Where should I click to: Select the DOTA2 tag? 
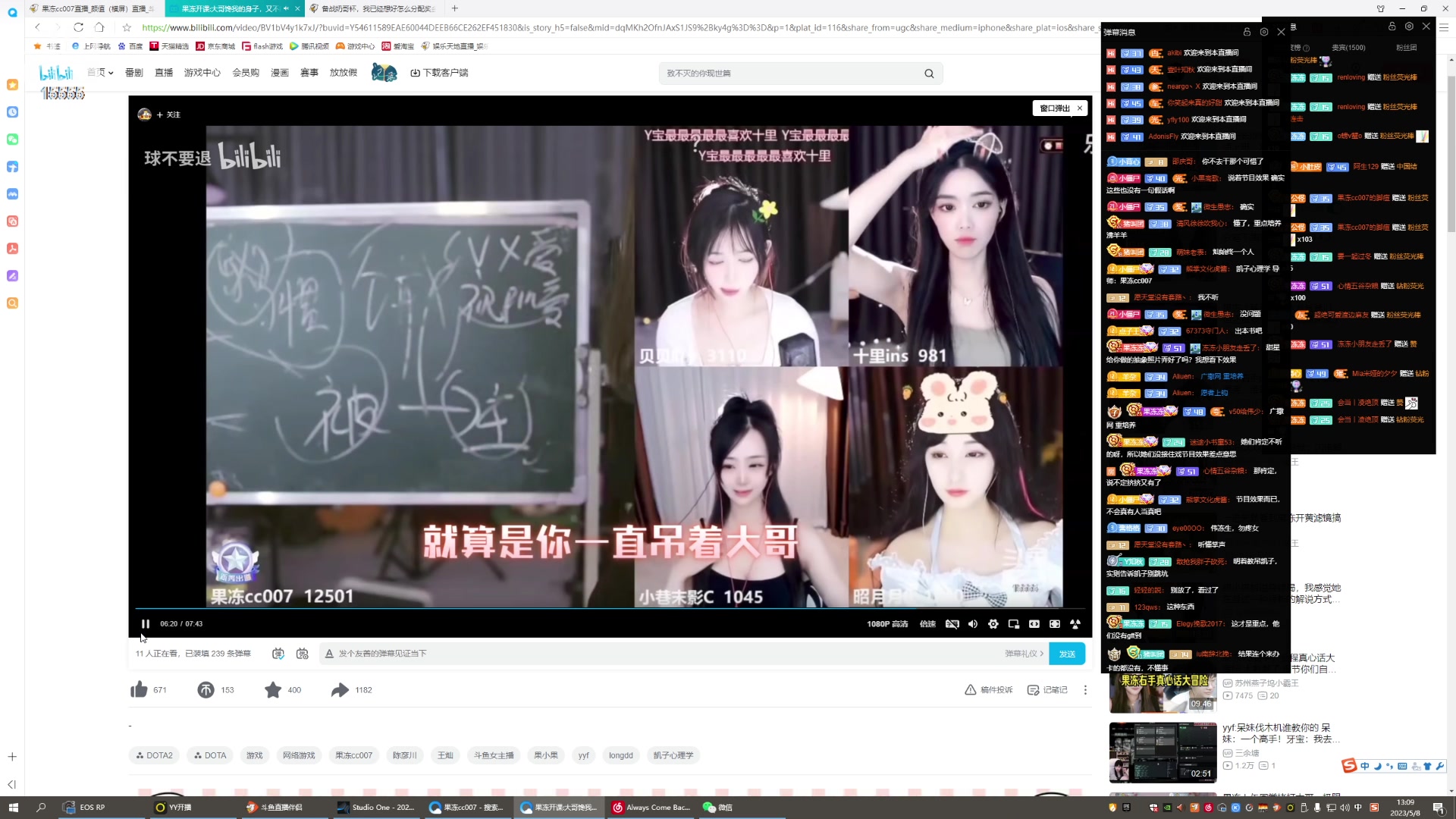(154, 755)
